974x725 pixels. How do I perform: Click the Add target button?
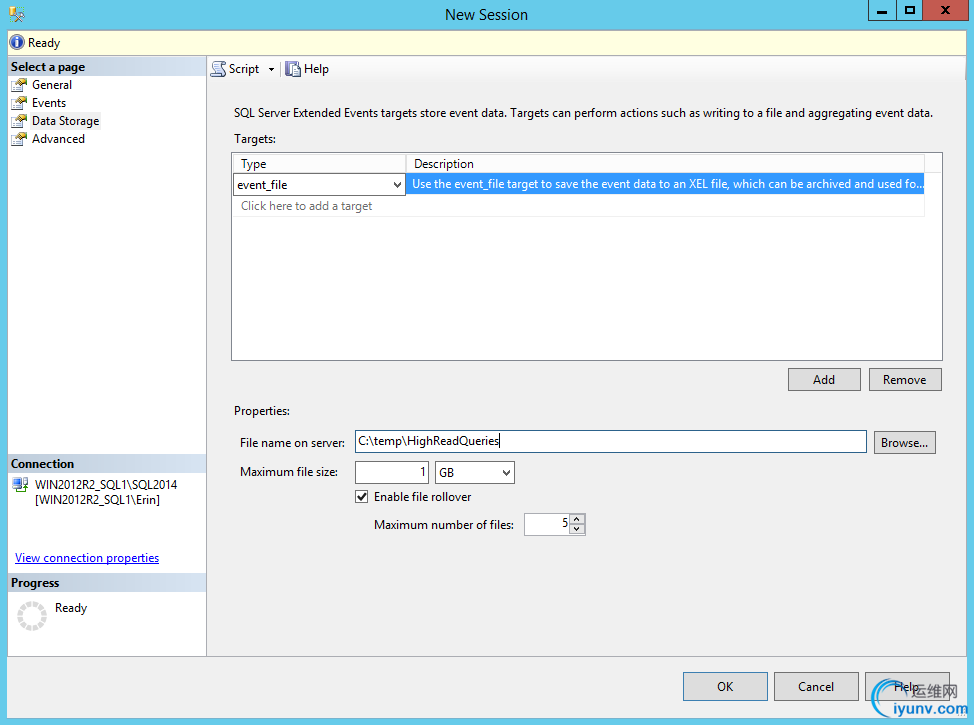[824, 380]
